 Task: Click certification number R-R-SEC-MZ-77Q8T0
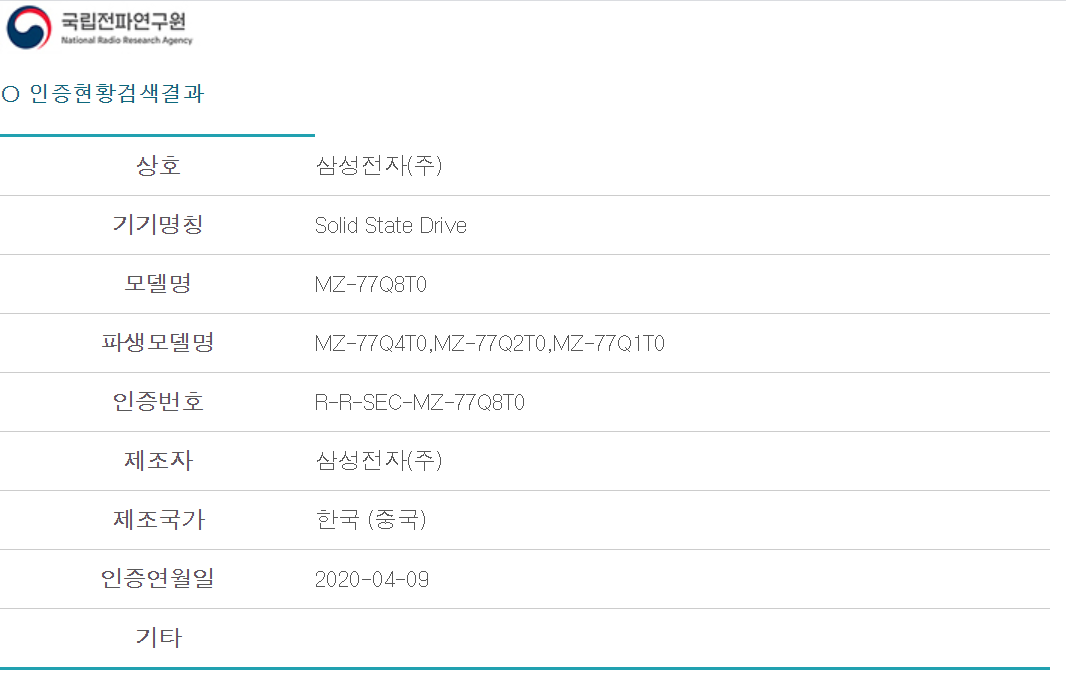(x=419, y=403)
